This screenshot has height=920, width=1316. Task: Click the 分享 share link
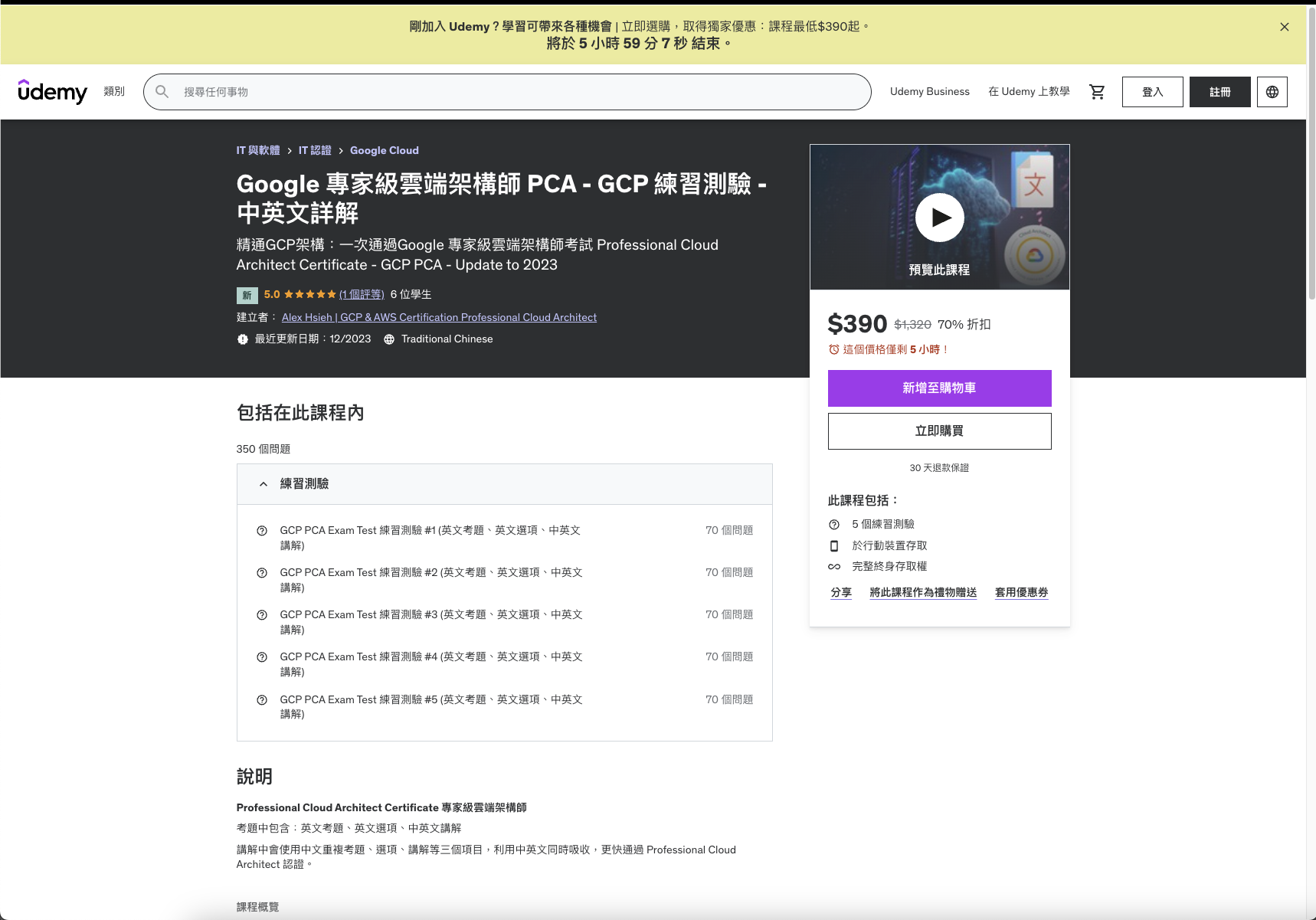[x=841, y=593]
